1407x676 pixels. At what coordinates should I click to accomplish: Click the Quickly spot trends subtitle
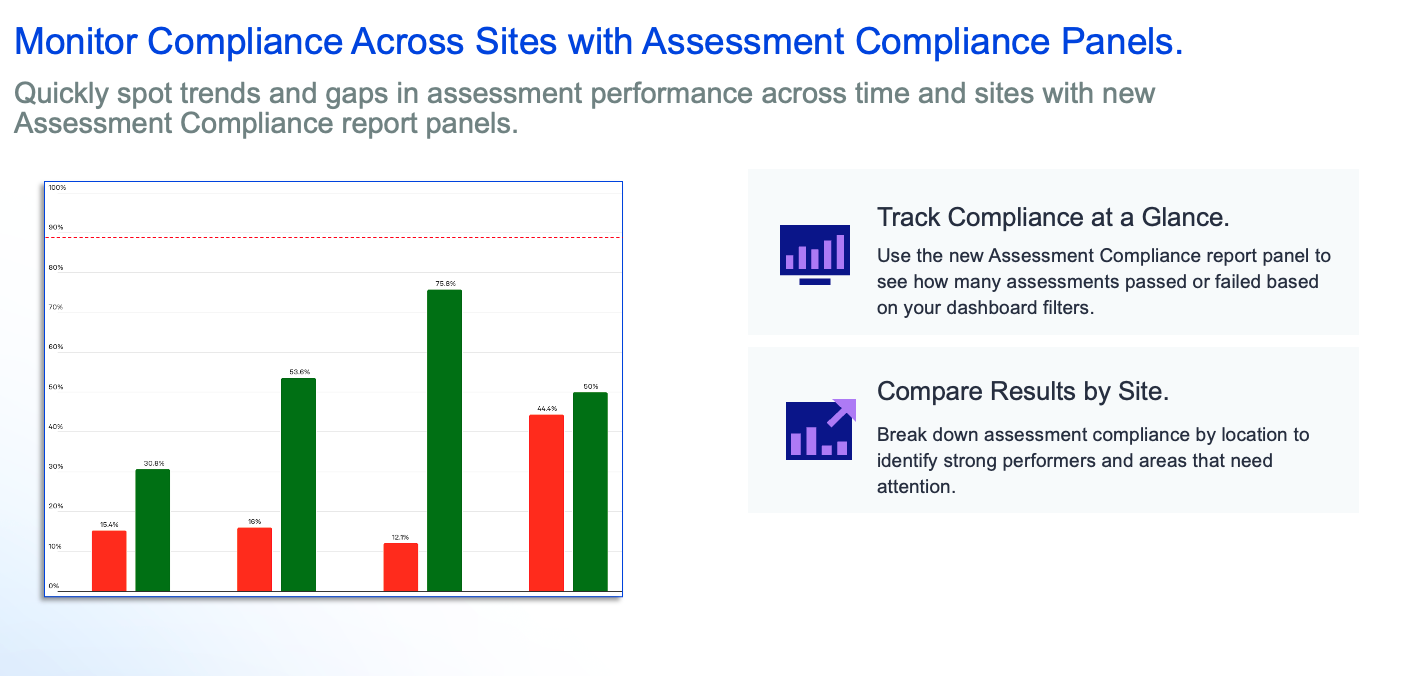pyautogui.click(x=585, y=109)
